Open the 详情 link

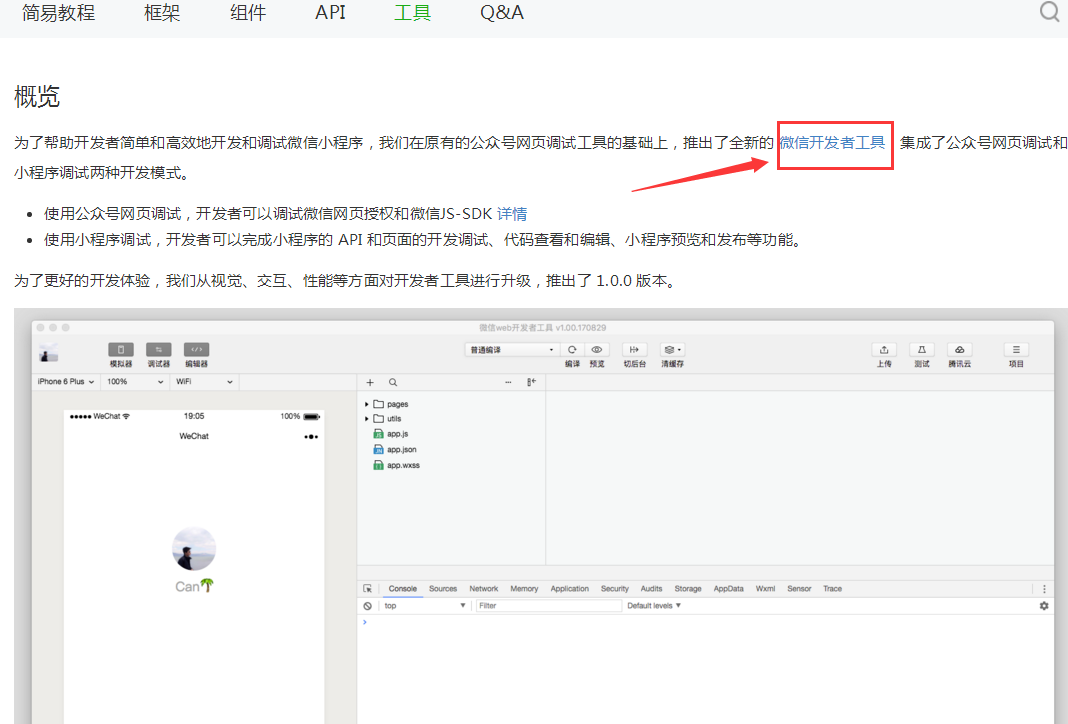(512, 214)
